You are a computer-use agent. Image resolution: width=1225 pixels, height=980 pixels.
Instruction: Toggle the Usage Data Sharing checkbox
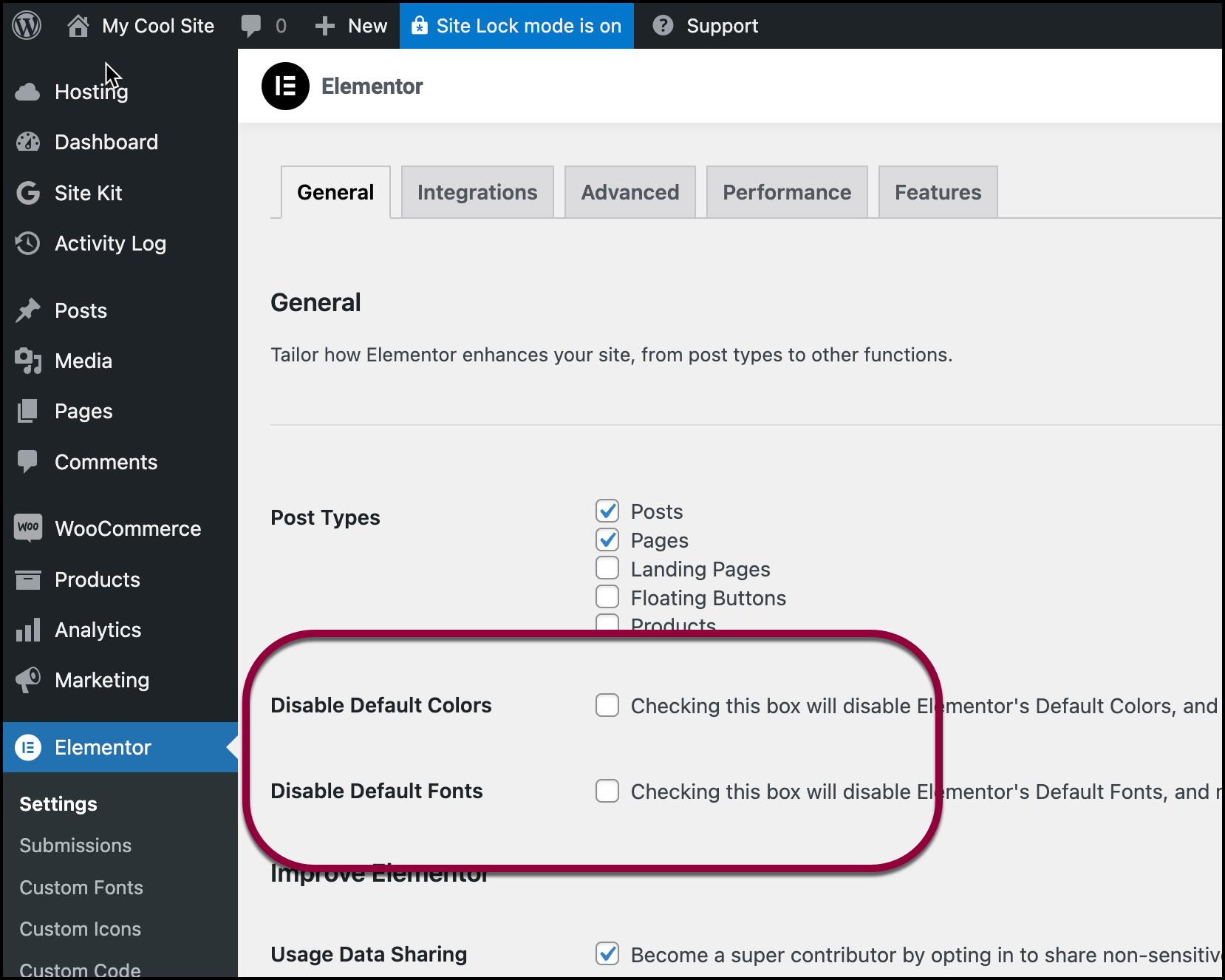click(x=607, y=953)
